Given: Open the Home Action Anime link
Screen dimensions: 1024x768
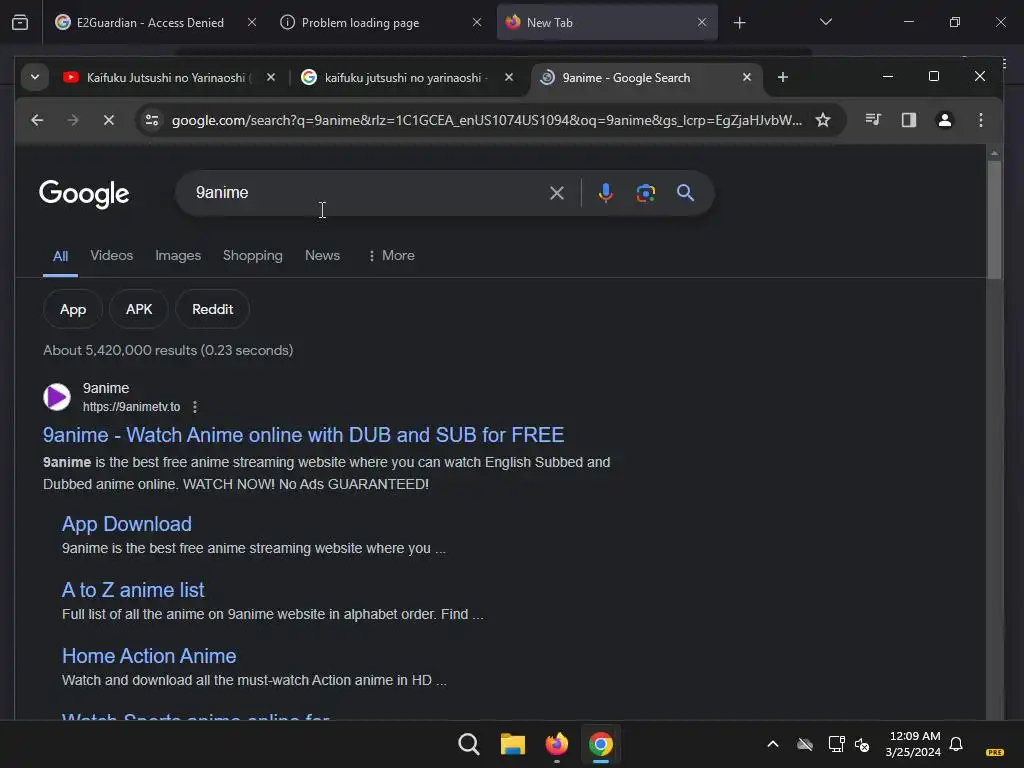Looking at the screenshot, I should click(149, 656).
